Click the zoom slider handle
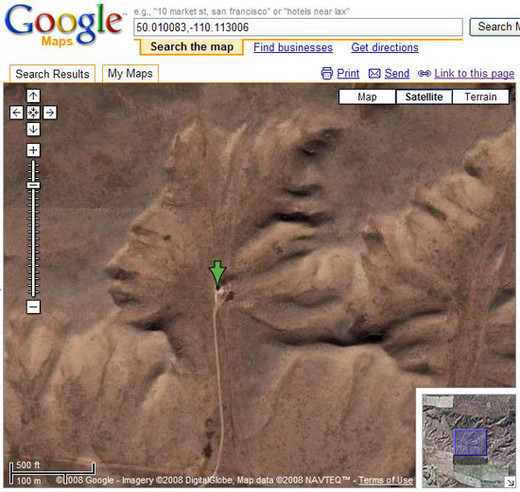520x492 pixels. point(33,185)
